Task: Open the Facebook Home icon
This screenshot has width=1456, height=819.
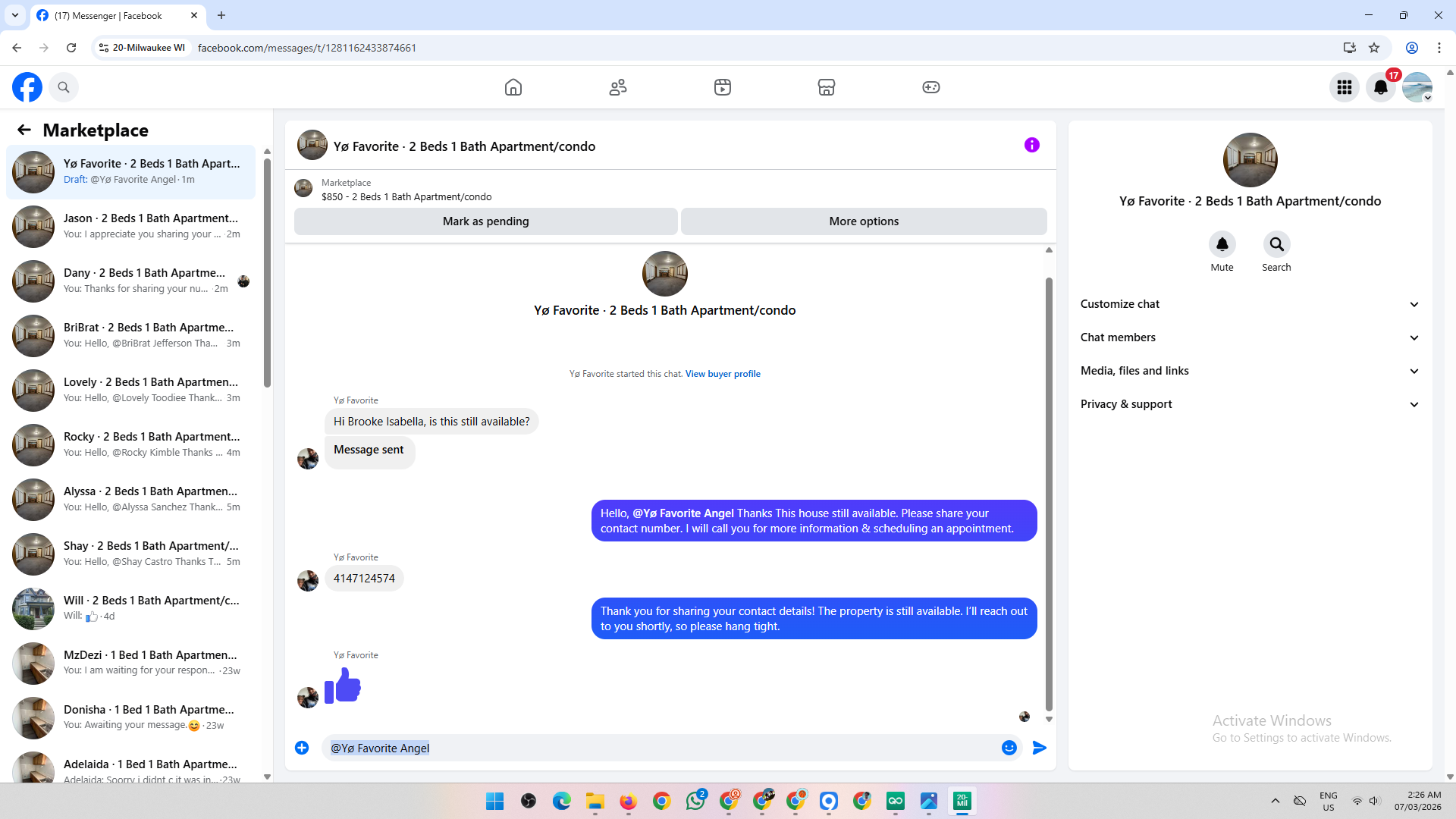Action: [x=513, y=87]
